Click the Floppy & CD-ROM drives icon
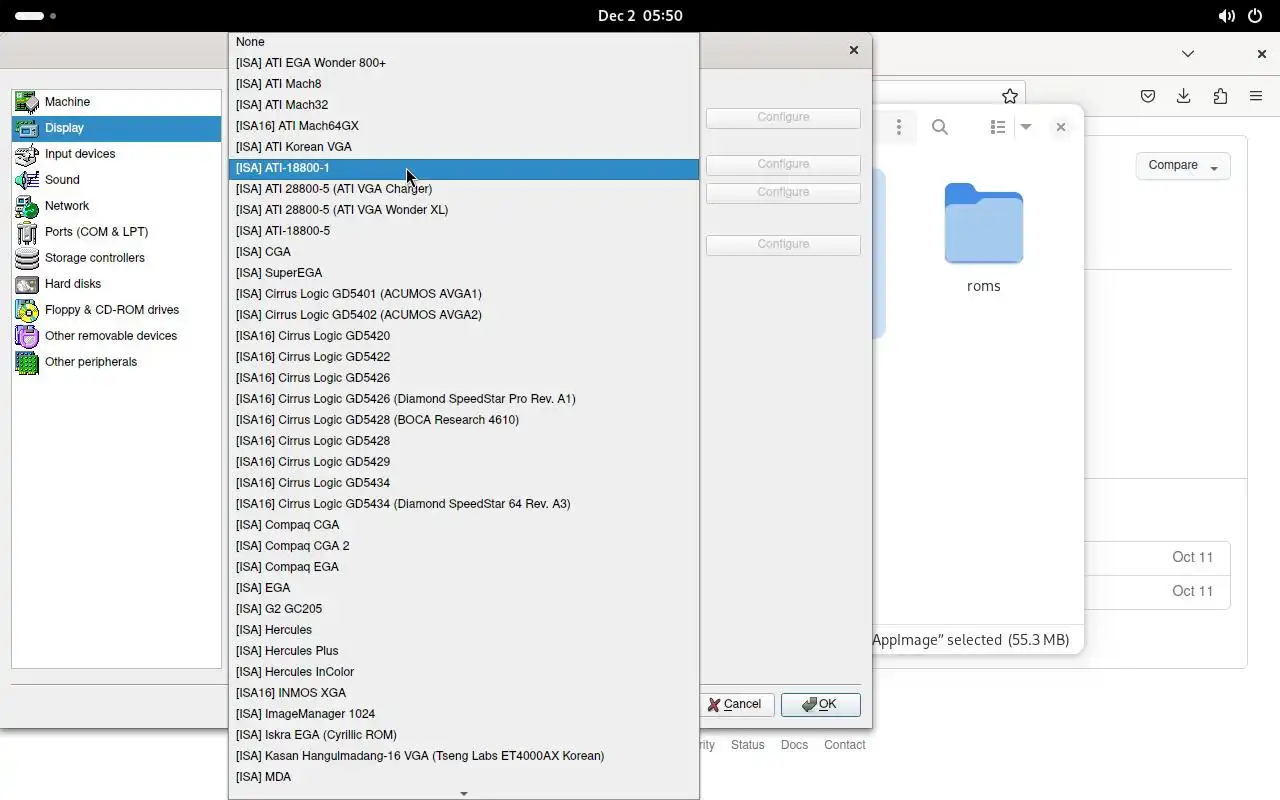 click(x=27, y=310)
